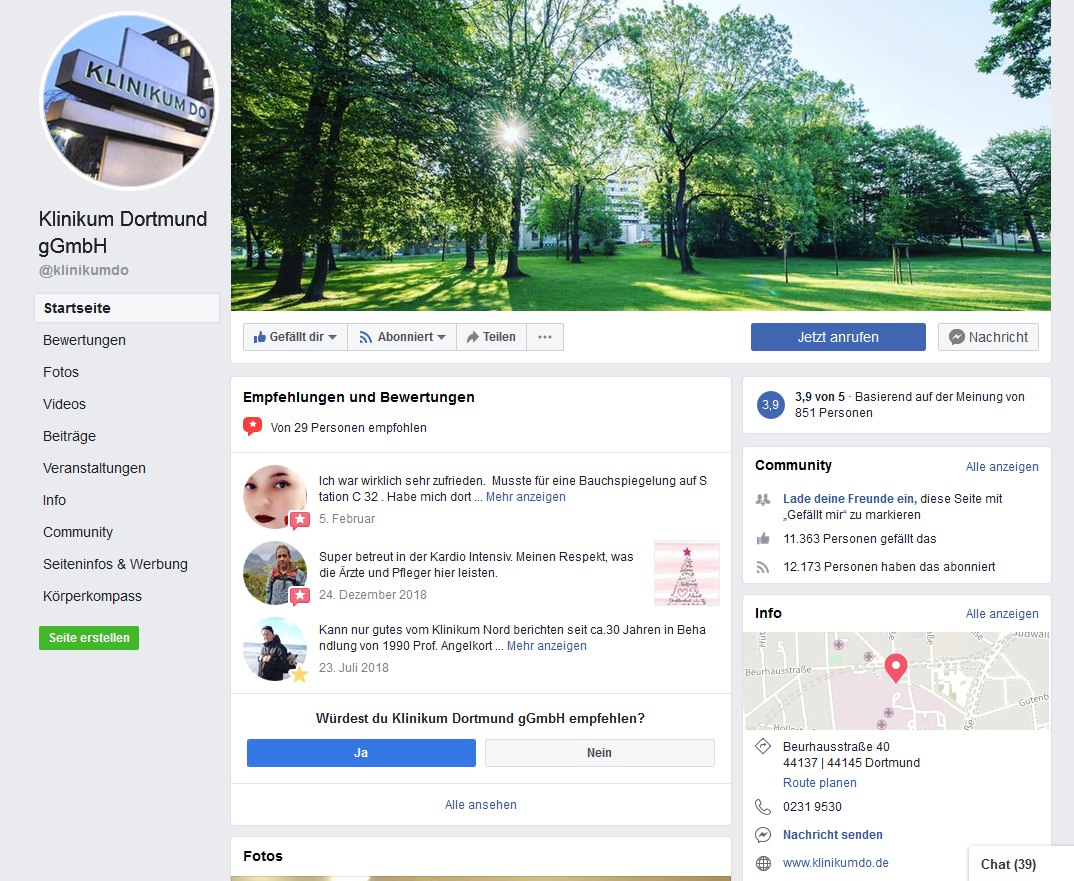Open the map preview of Beurhausstraße
This screenshot has height=881, width=1074.
tap(897, 681)
